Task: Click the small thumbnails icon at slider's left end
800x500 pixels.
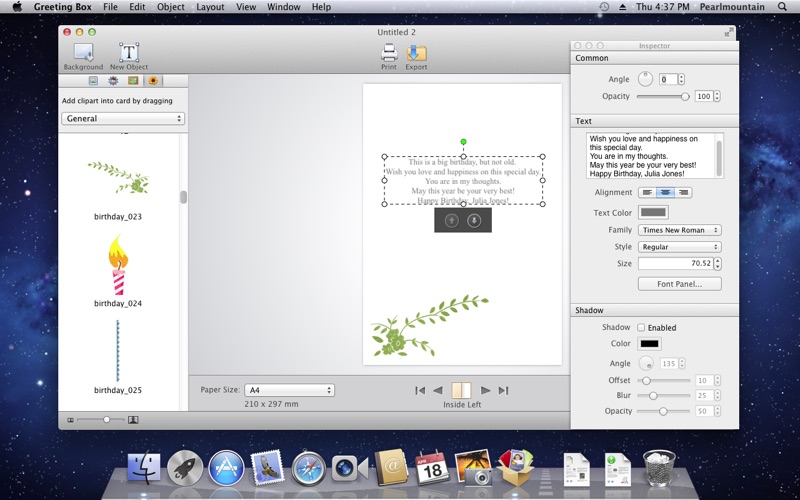Action: coord(70,420)
